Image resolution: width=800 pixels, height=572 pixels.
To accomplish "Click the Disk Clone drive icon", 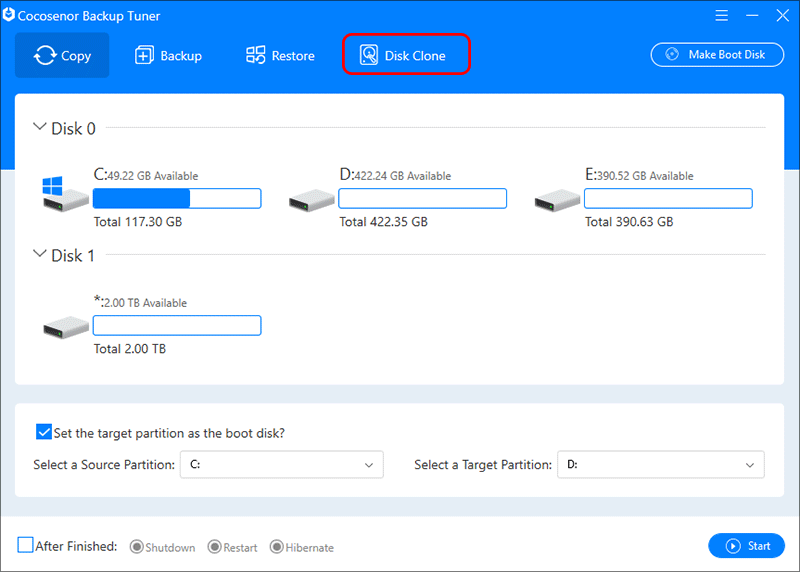I will 369,55.
